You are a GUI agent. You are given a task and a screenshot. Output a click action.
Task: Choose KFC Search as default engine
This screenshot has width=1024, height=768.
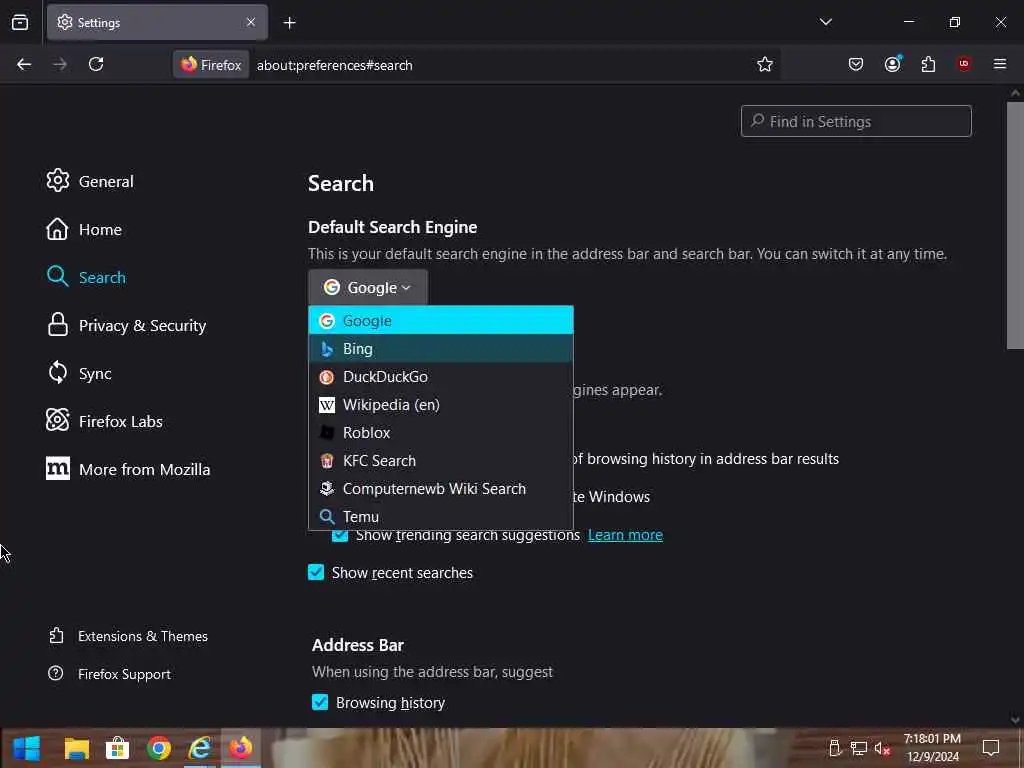pyautogui.click(x=441, y=460)
